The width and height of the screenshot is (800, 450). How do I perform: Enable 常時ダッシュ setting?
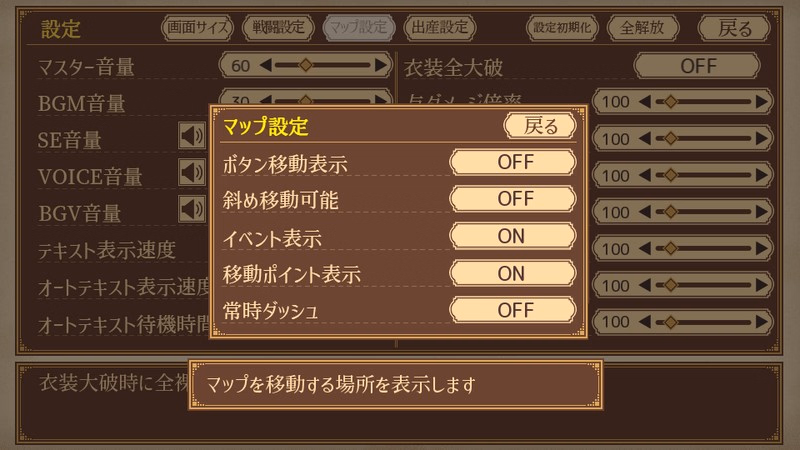click(x=513, y=310)
